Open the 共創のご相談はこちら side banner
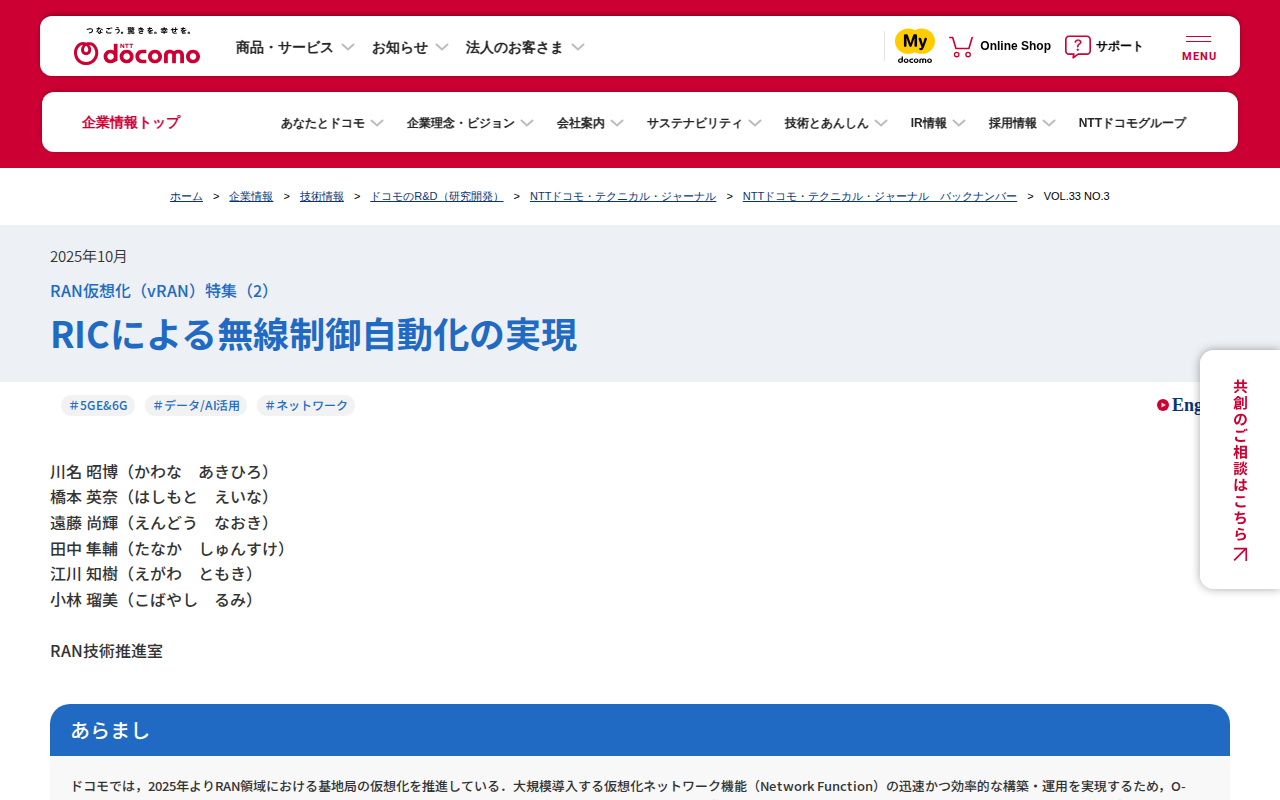This screenshot has height=800, width=1280. (1240, 469)
